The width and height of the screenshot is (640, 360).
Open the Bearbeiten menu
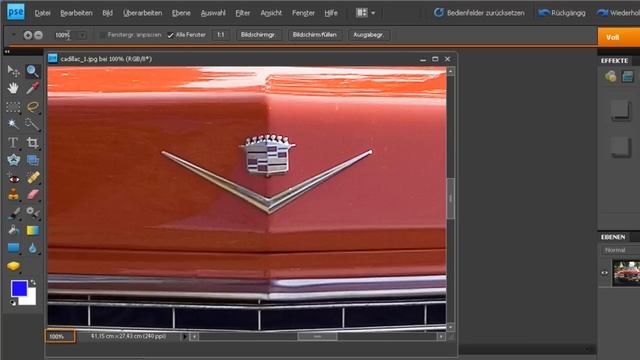pos(76,13)
